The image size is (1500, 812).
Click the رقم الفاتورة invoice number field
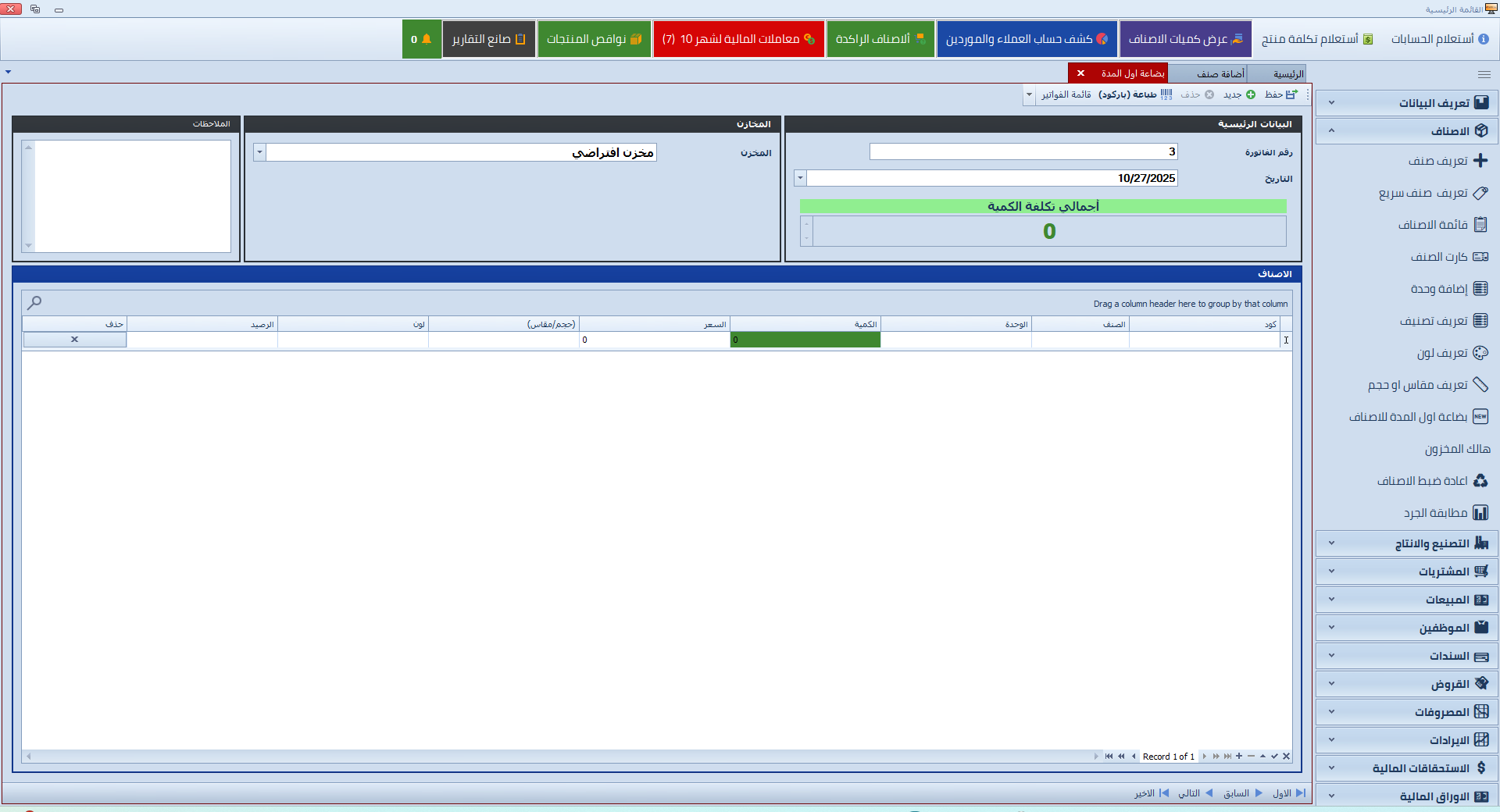tap(1023, 151)
